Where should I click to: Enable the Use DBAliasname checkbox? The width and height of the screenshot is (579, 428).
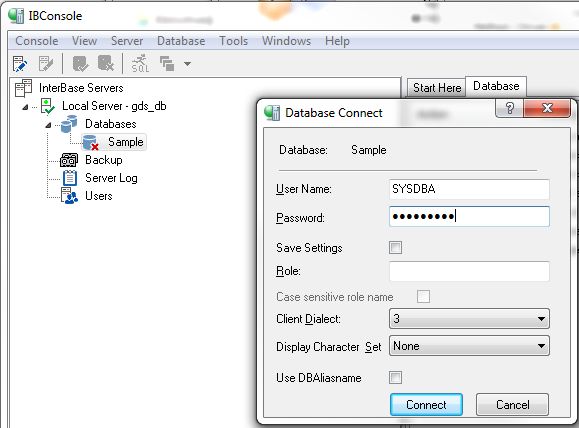pos(395,377)
